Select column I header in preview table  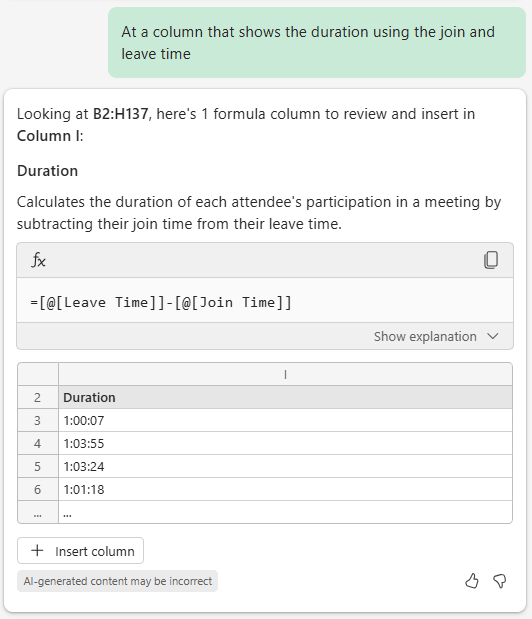point(285,374)
